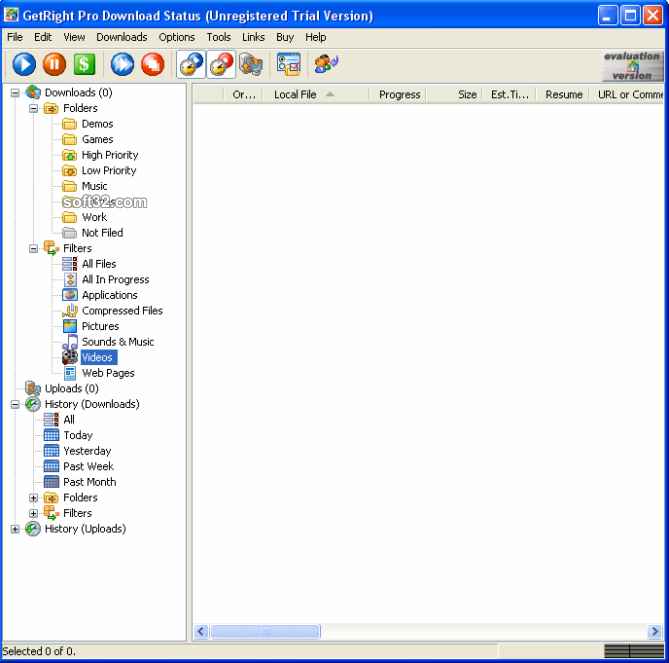Screen dimensions: 669x663
Task: Click the globe and computer toolbar icon
Action: point(251,64)
